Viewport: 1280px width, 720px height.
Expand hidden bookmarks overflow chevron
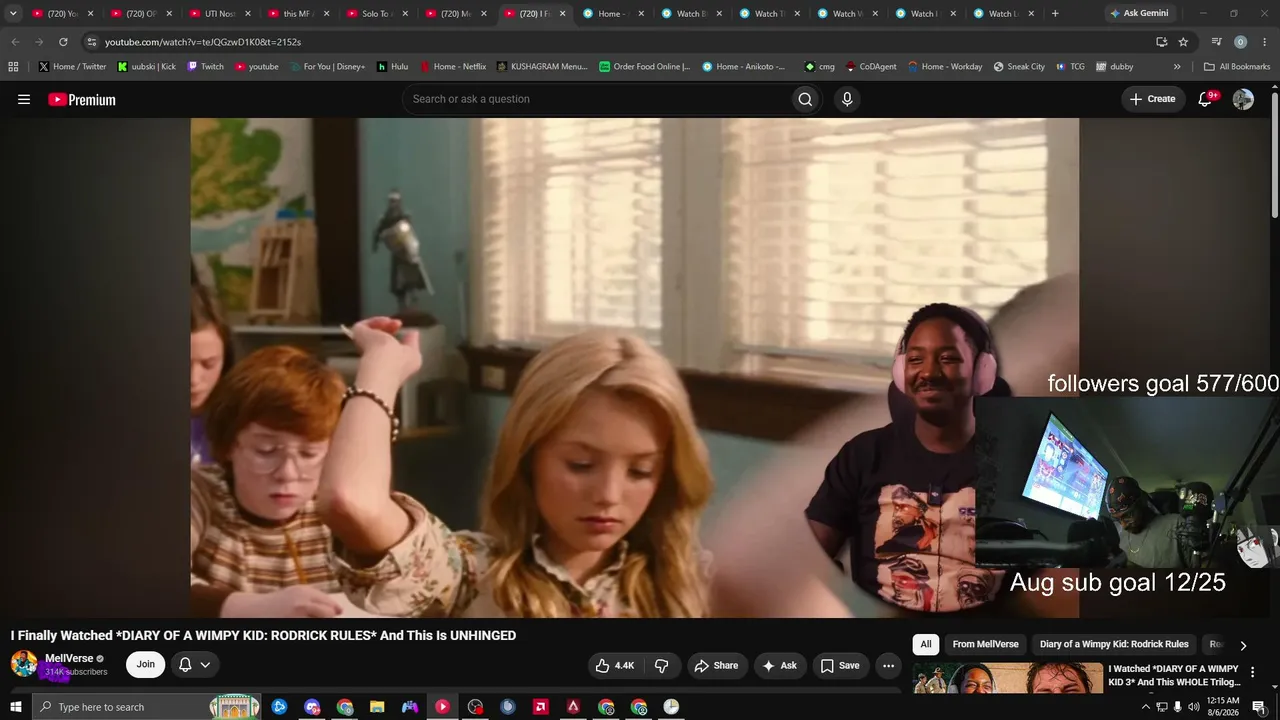point(1177,67)
